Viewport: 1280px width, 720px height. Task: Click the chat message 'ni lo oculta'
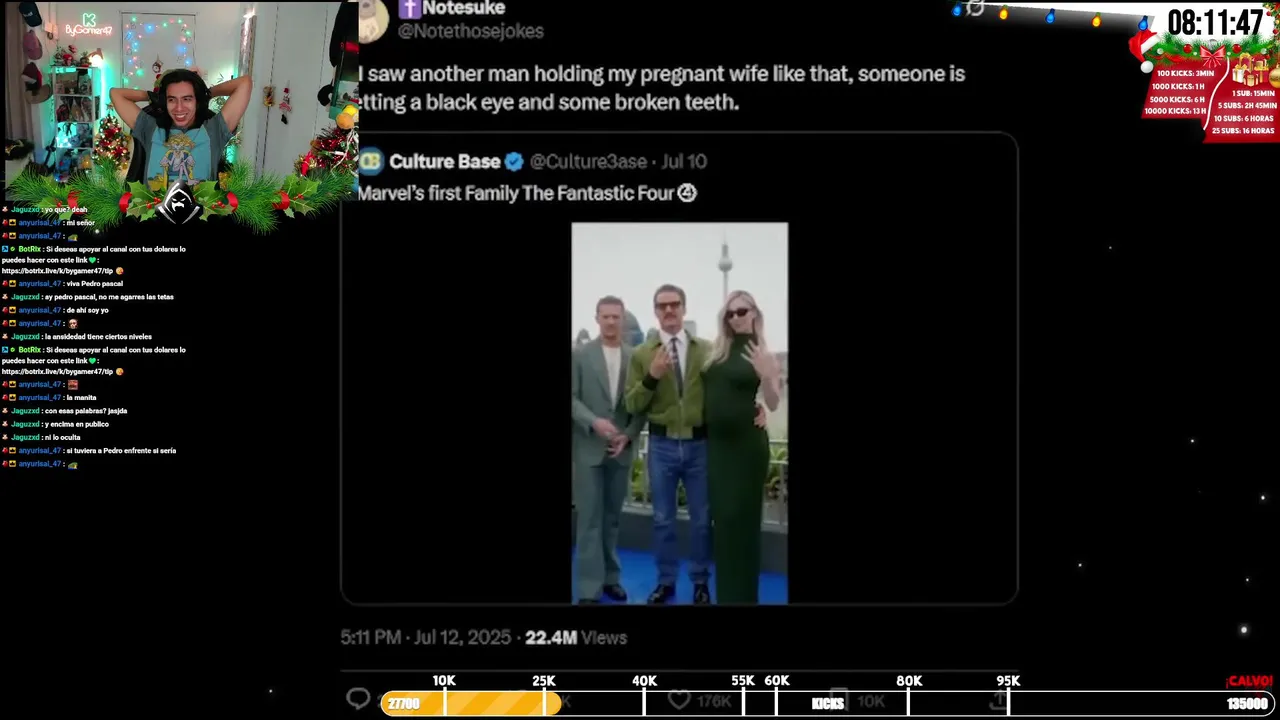point(63,437)
